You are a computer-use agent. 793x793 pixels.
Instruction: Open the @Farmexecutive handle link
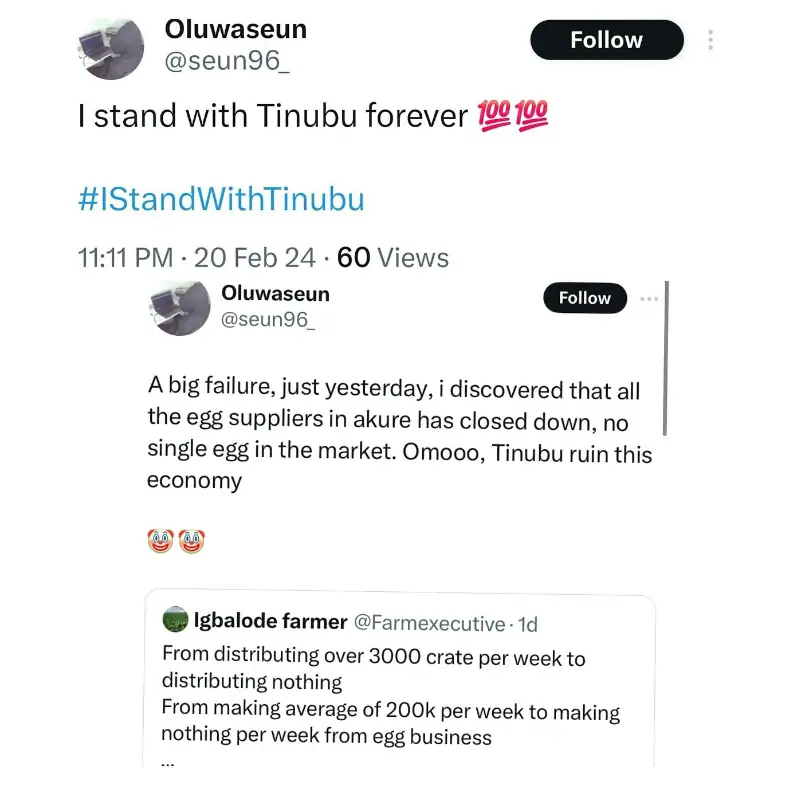coord(430,623)
